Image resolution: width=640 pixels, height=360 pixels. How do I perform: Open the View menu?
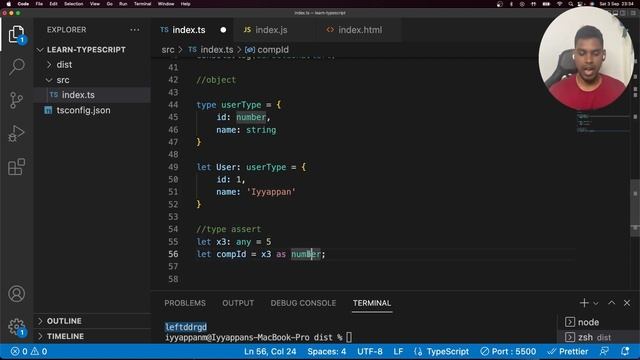pos(95,4)
